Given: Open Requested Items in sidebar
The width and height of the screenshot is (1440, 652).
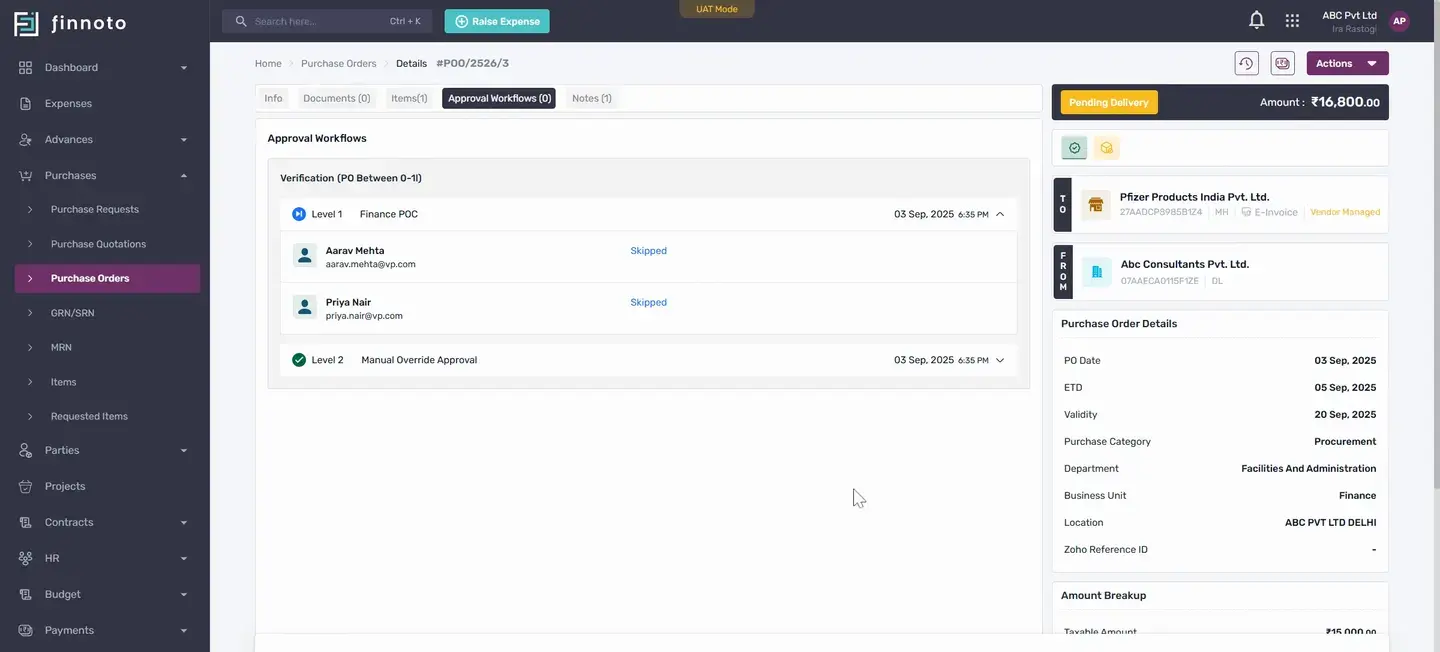Looking at the screenshot, I should coord(89,416).
